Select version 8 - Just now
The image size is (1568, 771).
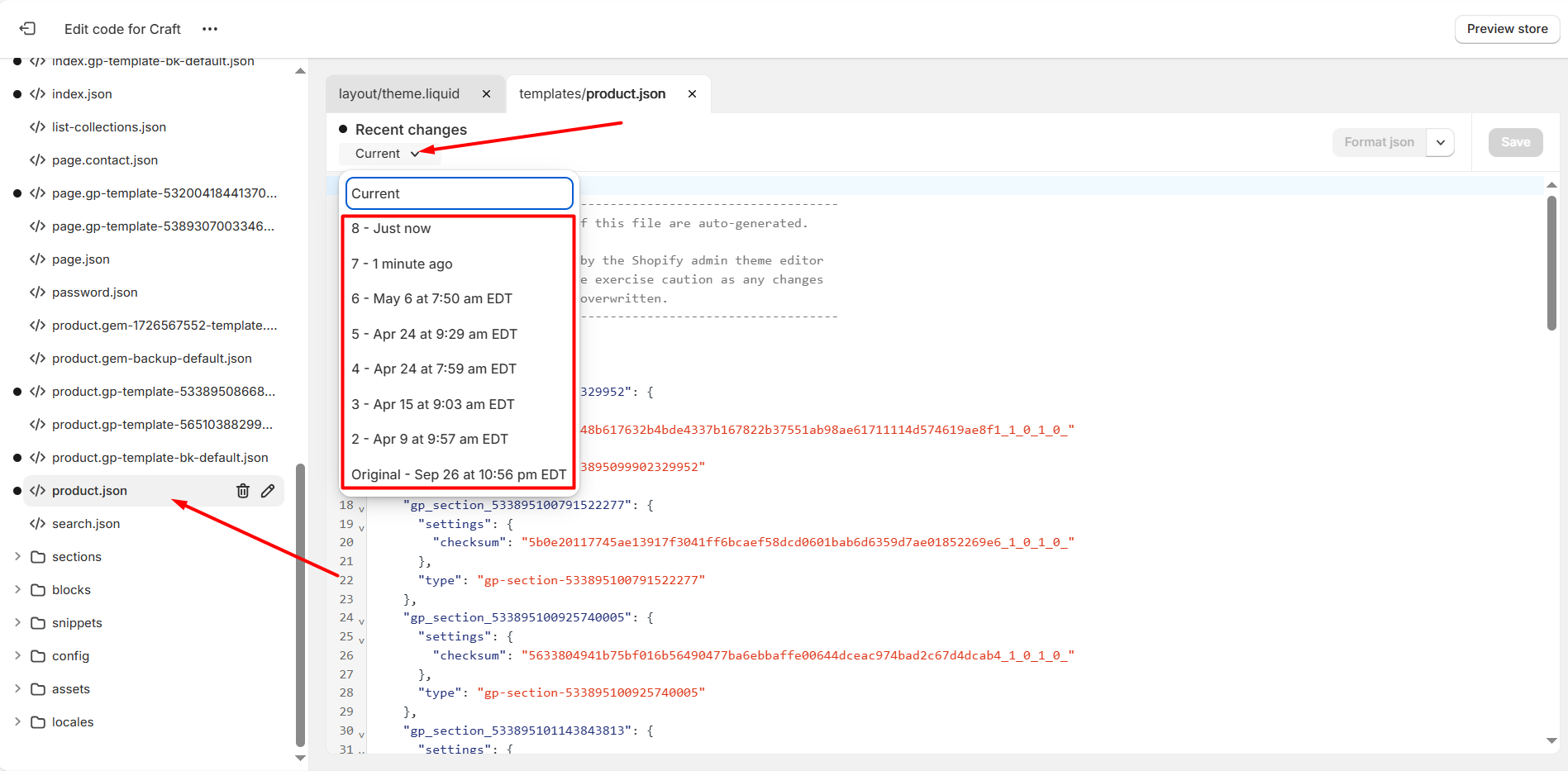point(391,229)
